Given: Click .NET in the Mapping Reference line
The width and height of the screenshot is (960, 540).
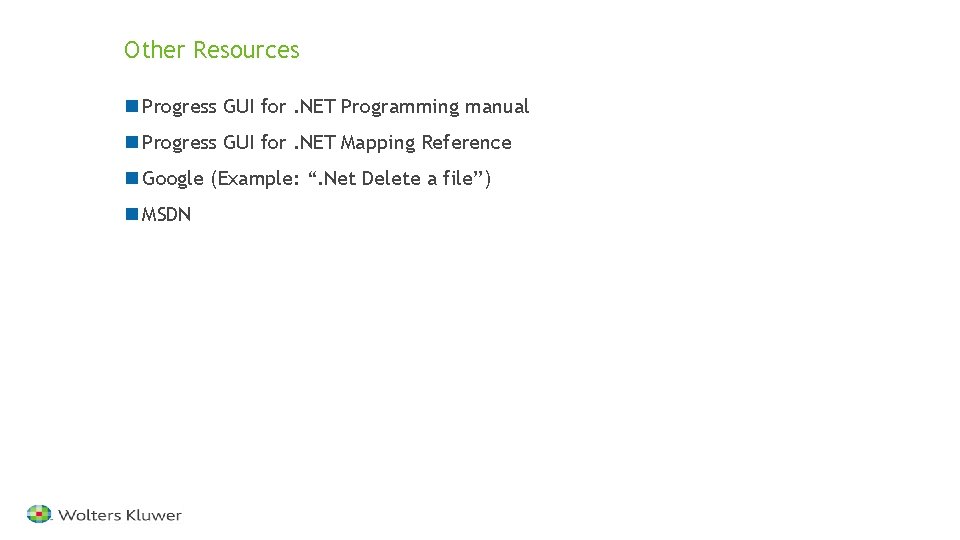Looking at the screenshot, I should tap(314, 143).
